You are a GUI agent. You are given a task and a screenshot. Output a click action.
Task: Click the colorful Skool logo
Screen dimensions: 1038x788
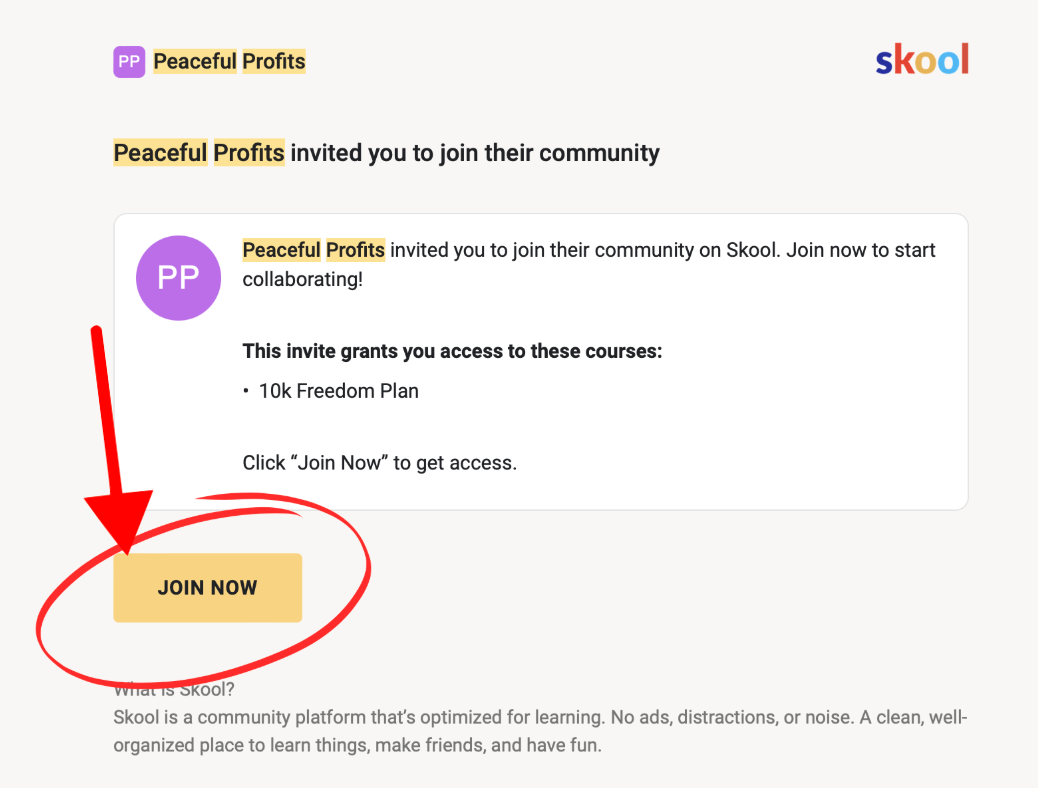[x=921, y=61]
